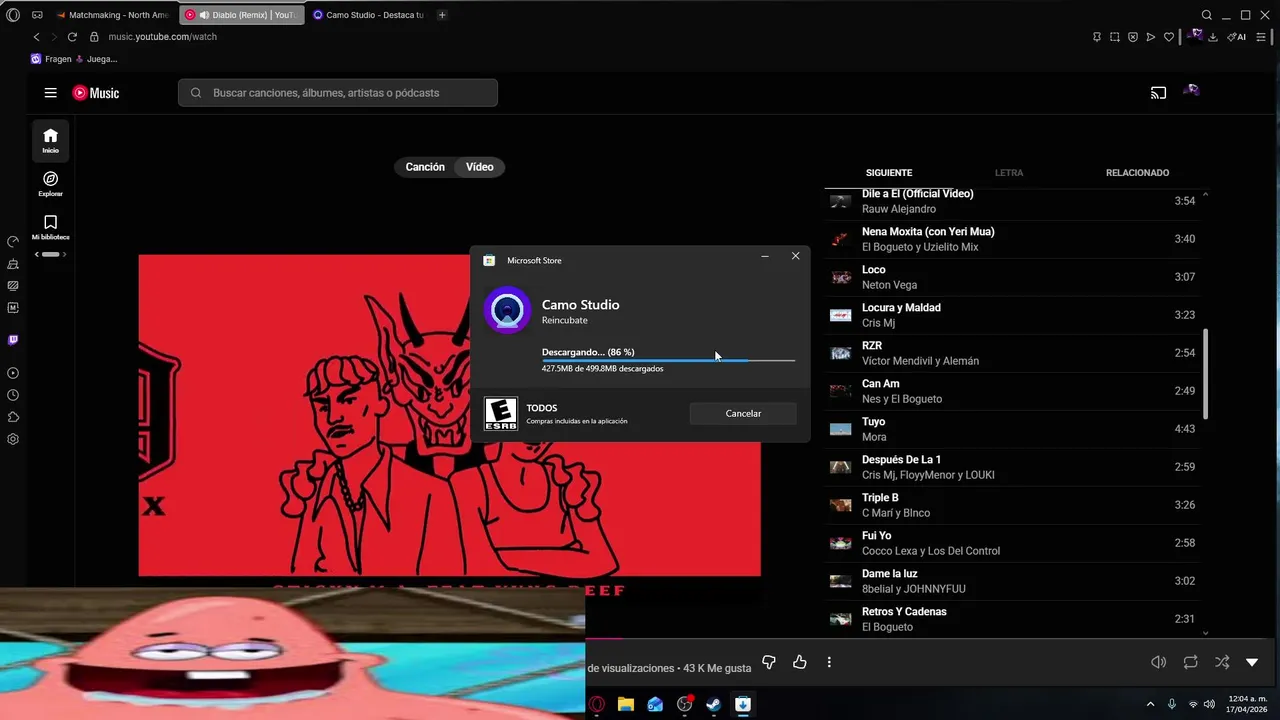
Task: Click the Triple B song thumbnail
Action: [841, 505]
